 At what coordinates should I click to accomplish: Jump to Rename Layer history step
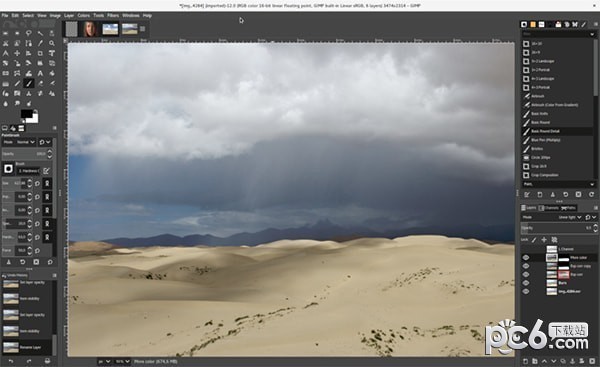click(x=27, y=347)
